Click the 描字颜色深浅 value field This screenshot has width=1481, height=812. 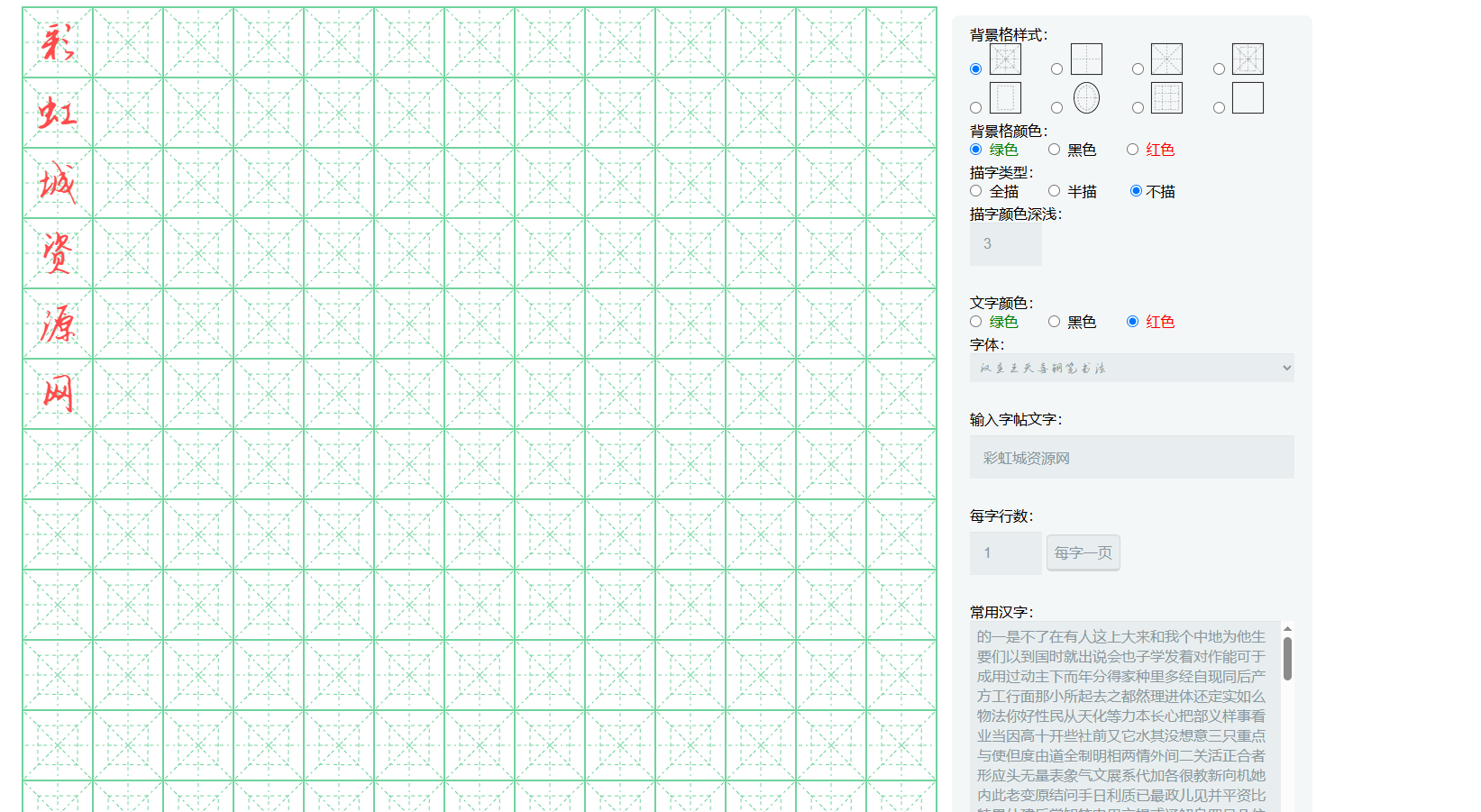[1005, 243]
